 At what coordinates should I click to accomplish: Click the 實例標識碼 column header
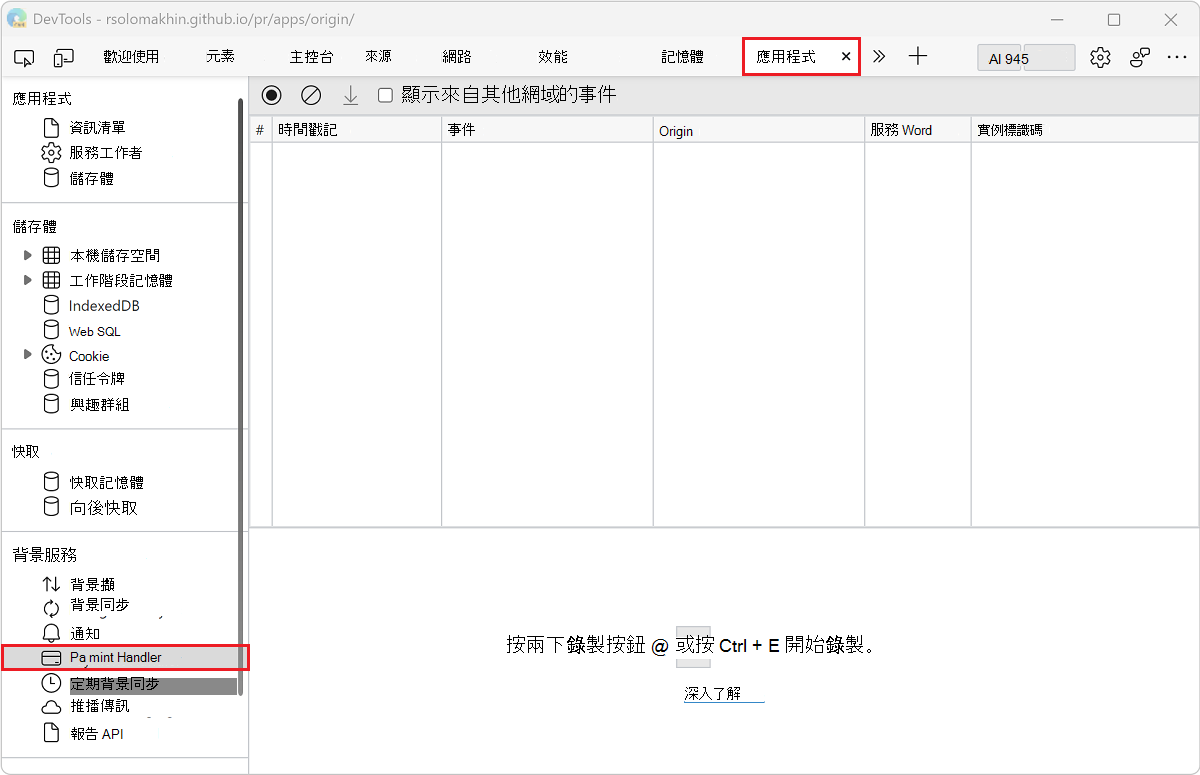[1085, 130]
